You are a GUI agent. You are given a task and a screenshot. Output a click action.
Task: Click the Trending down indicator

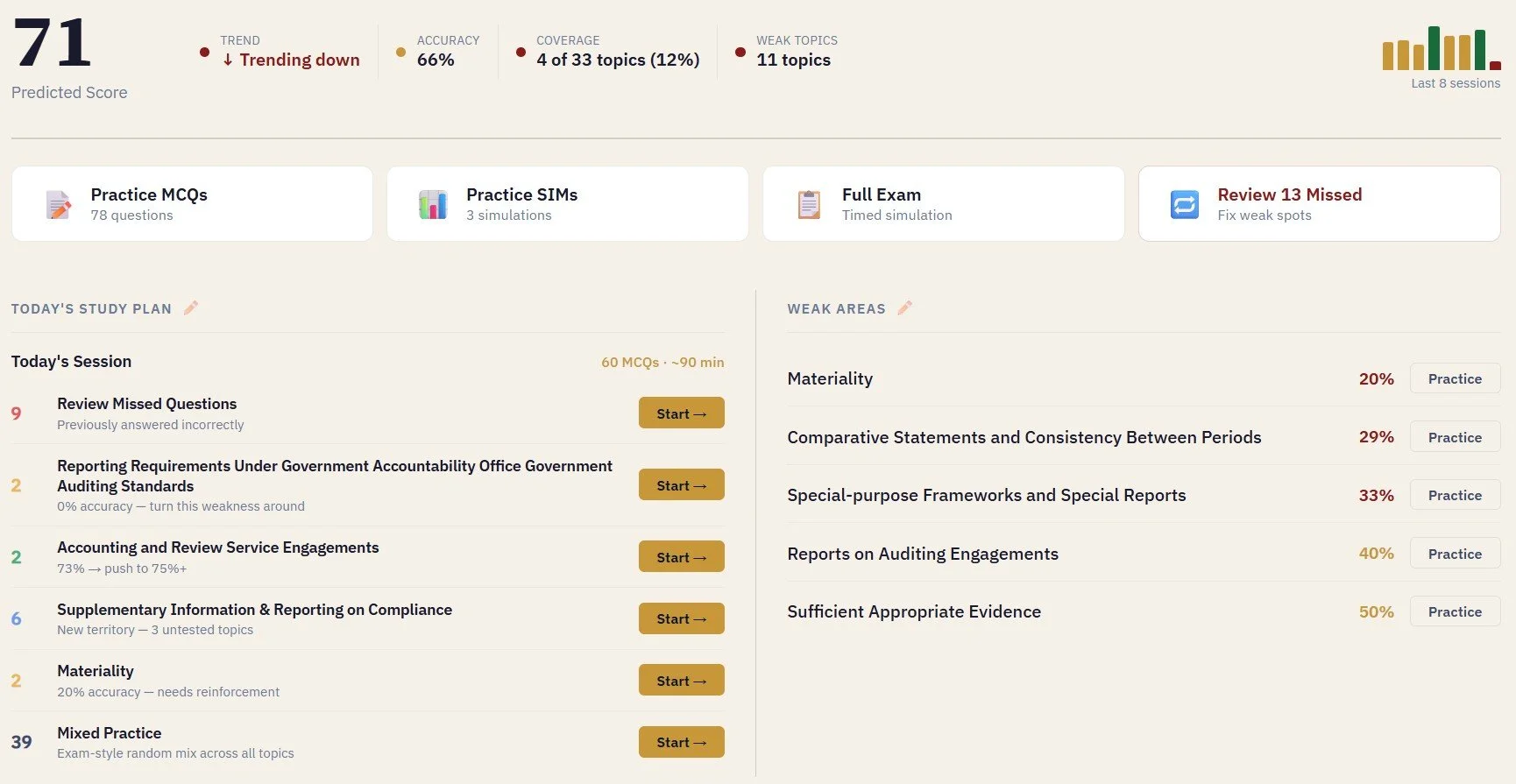point(291,60)
